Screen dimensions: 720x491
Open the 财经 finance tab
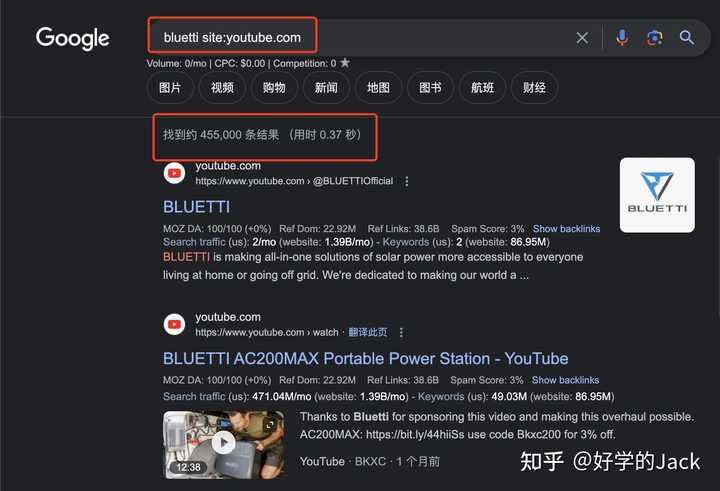(x=534, y=87)
